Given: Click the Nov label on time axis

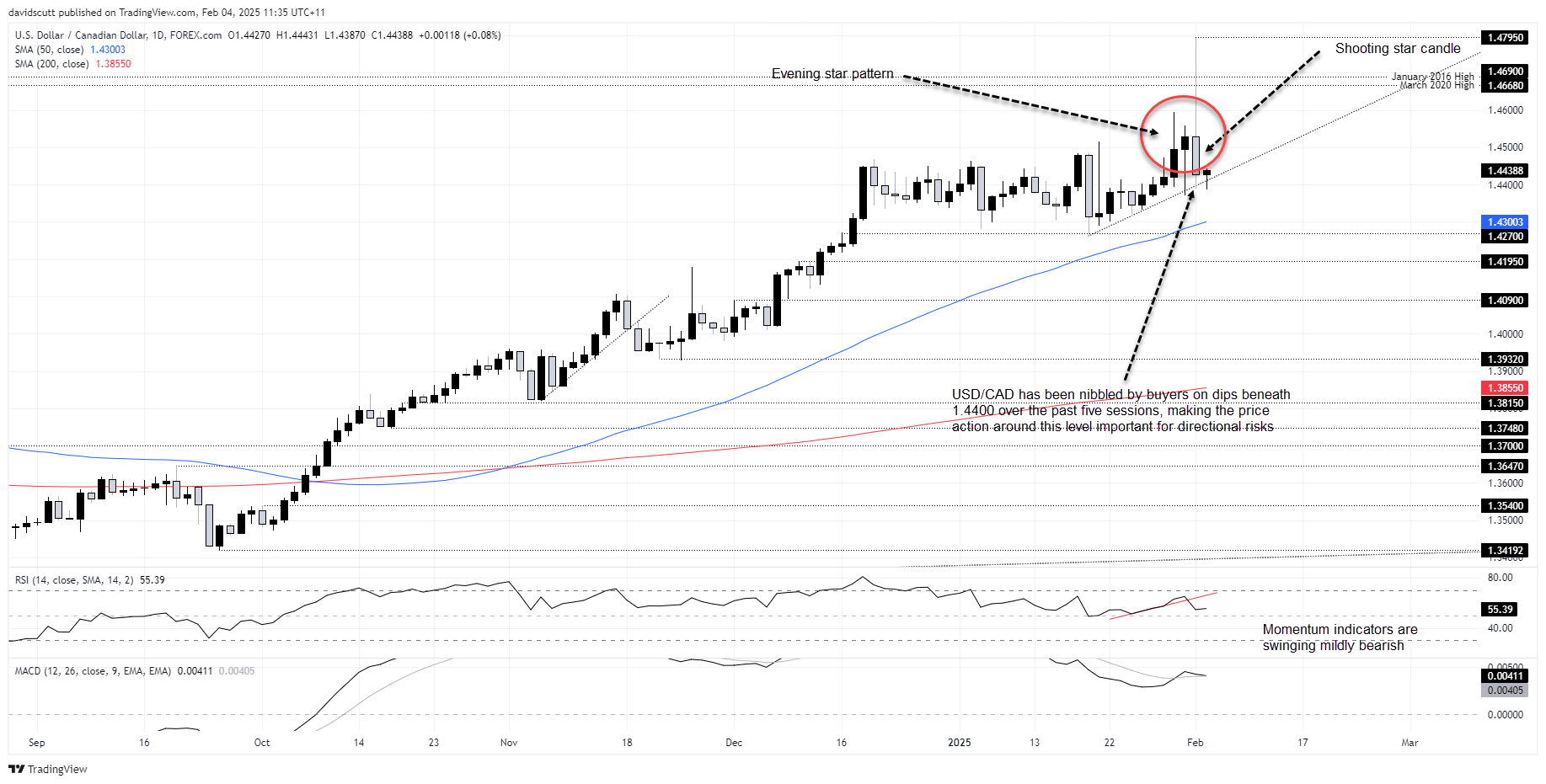Looking at the screenshot, I should point(509,743).
